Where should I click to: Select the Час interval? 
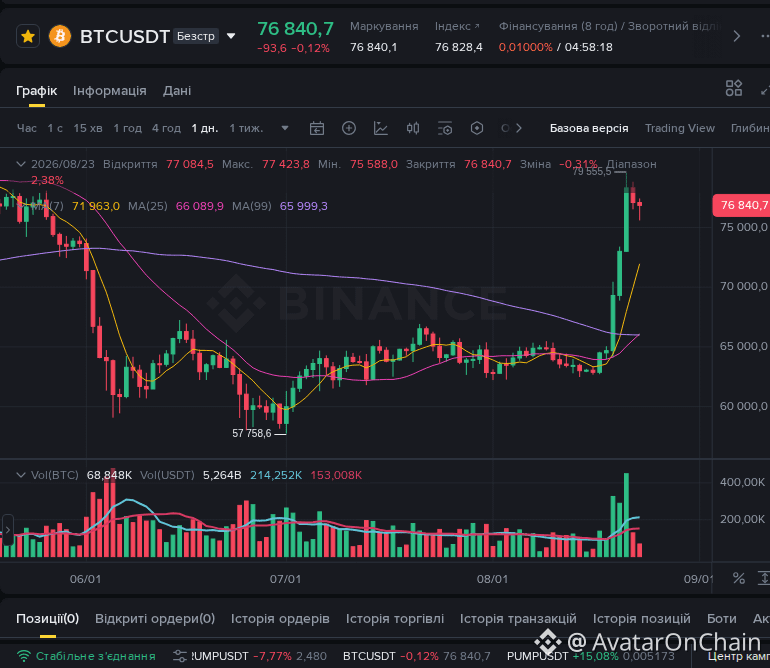27,128
